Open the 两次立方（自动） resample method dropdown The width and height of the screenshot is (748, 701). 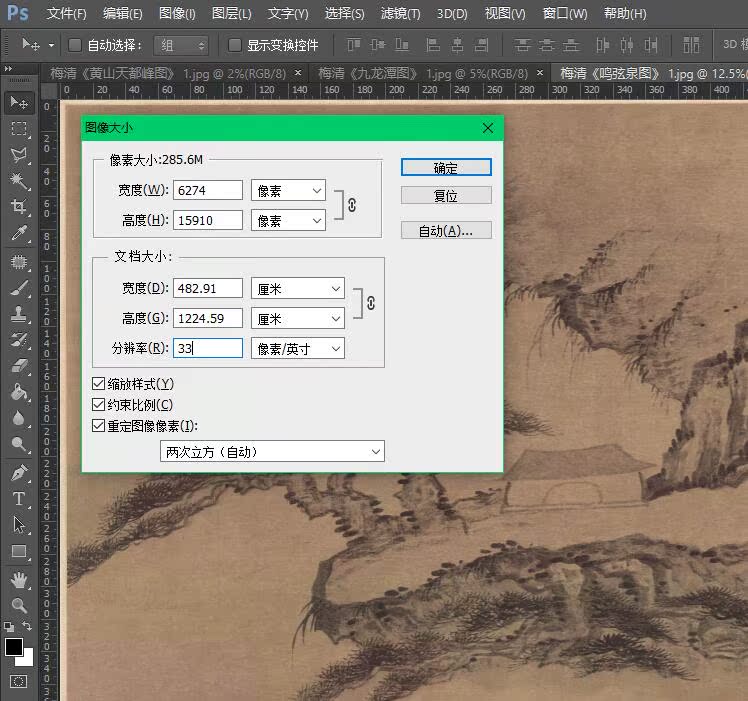pos(272,451)
